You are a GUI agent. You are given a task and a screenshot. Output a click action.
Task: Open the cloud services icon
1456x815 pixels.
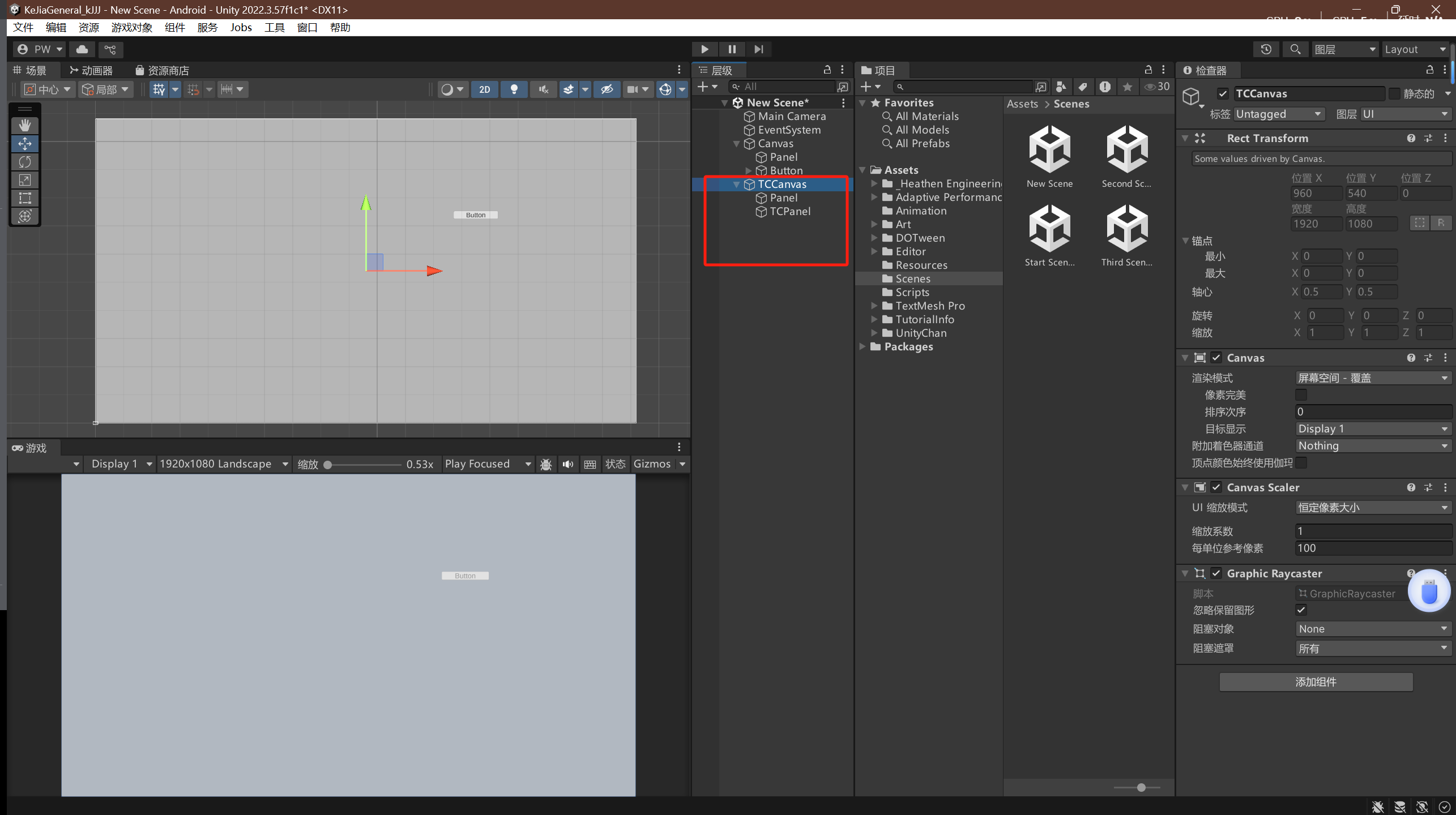[x=82, y=49]
